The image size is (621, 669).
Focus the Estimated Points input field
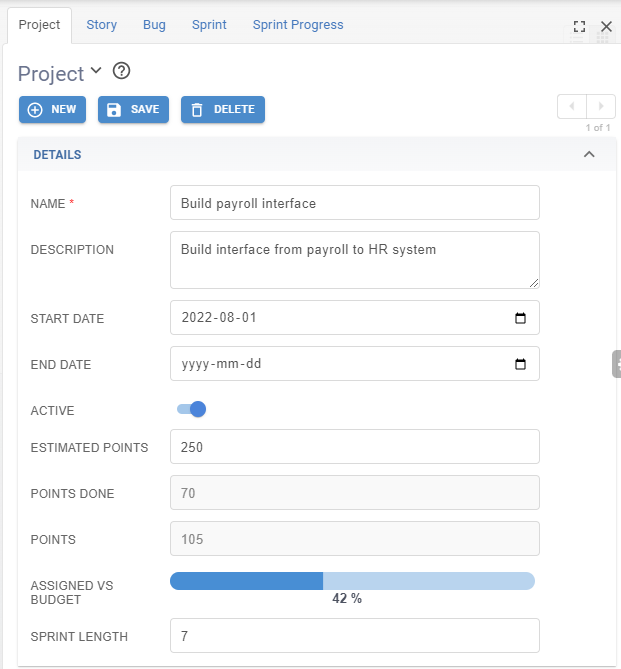click(355, 447)
